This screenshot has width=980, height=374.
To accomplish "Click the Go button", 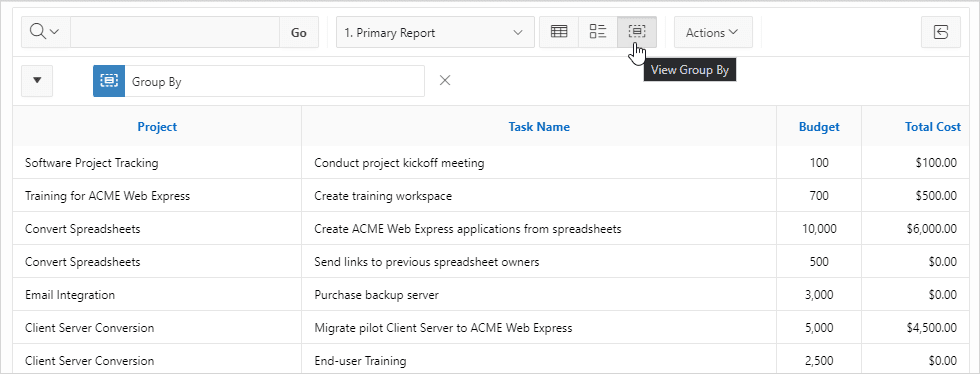I will coord(299,33).
